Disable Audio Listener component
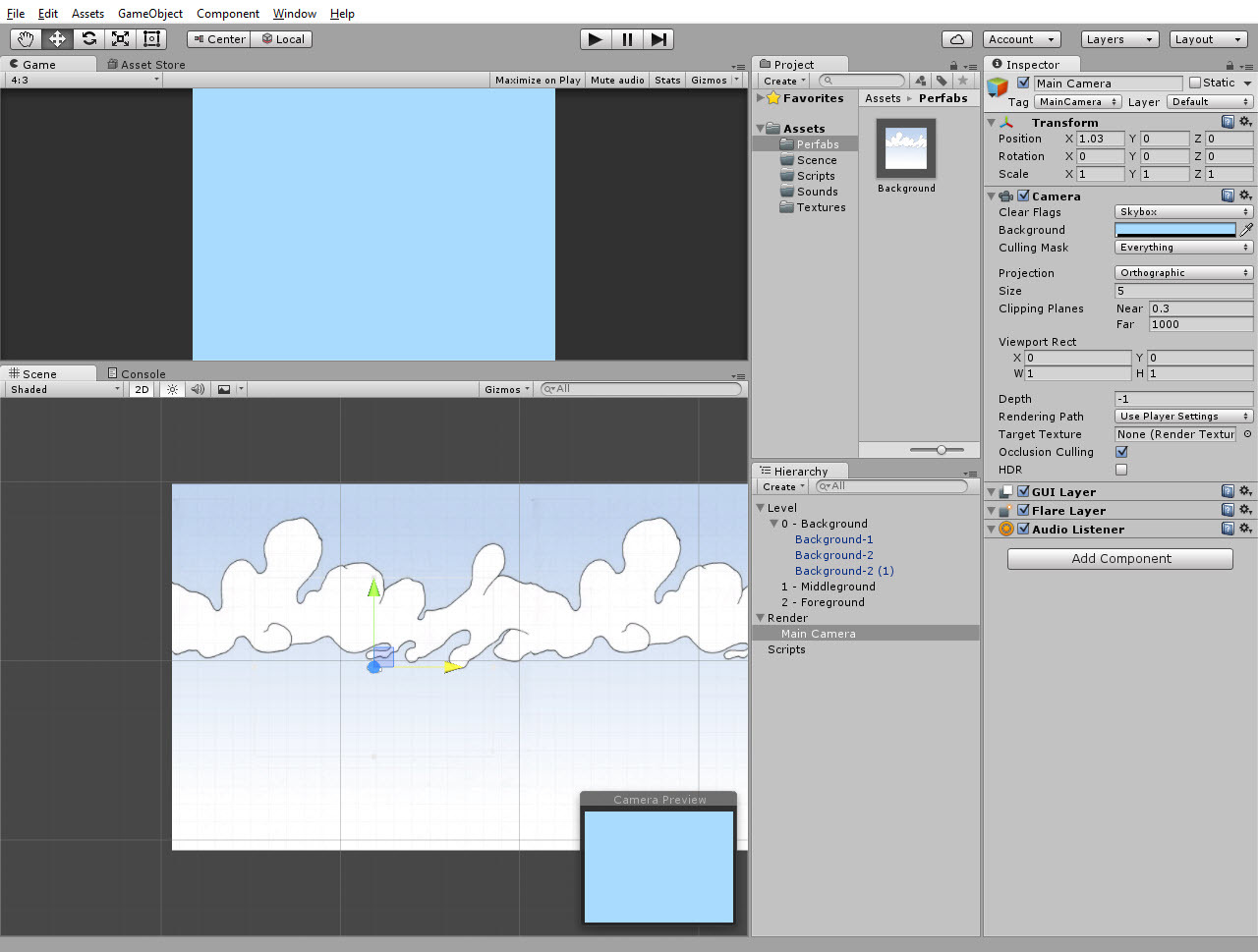 click(1023, 529)
